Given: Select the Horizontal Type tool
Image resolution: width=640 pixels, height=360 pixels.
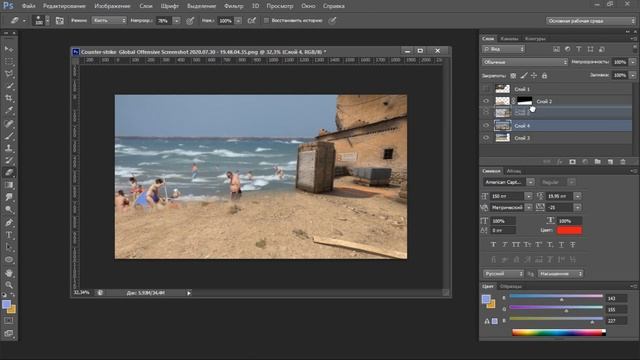Looking at the screenshot, I should pos(9,235).
